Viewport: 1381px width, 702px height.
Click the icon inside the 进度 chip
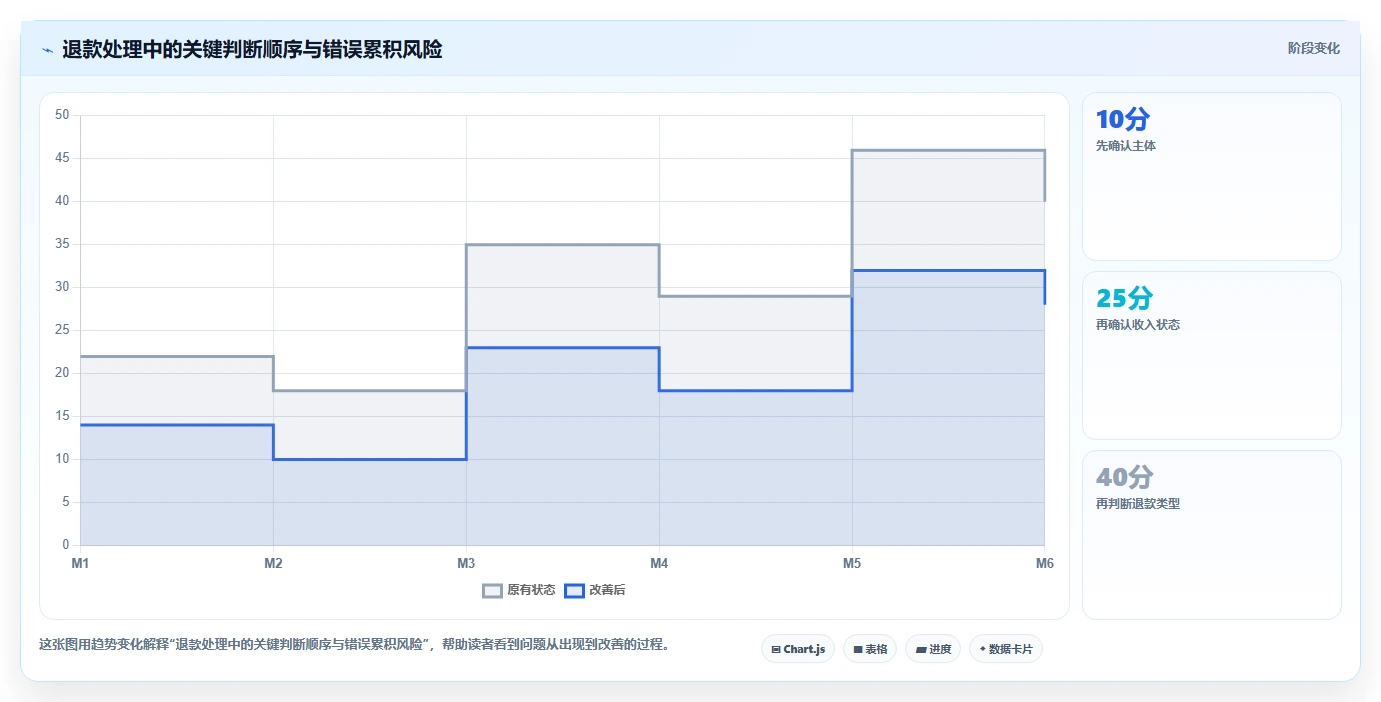[921, 649]
